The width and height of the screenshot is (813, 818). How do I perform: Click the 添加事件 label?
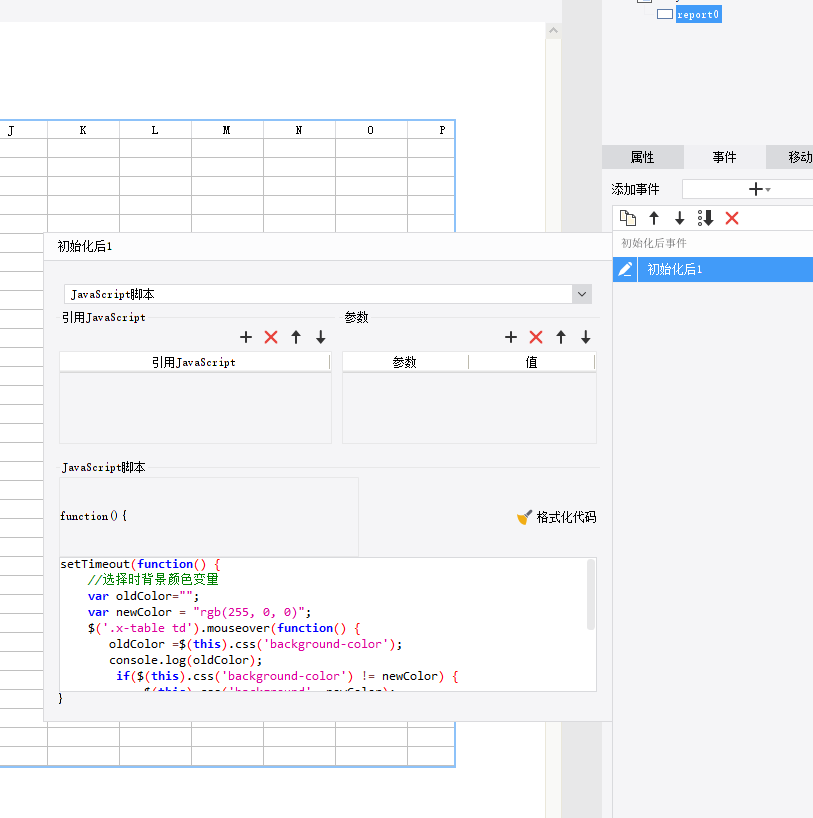tap(636, 189)
